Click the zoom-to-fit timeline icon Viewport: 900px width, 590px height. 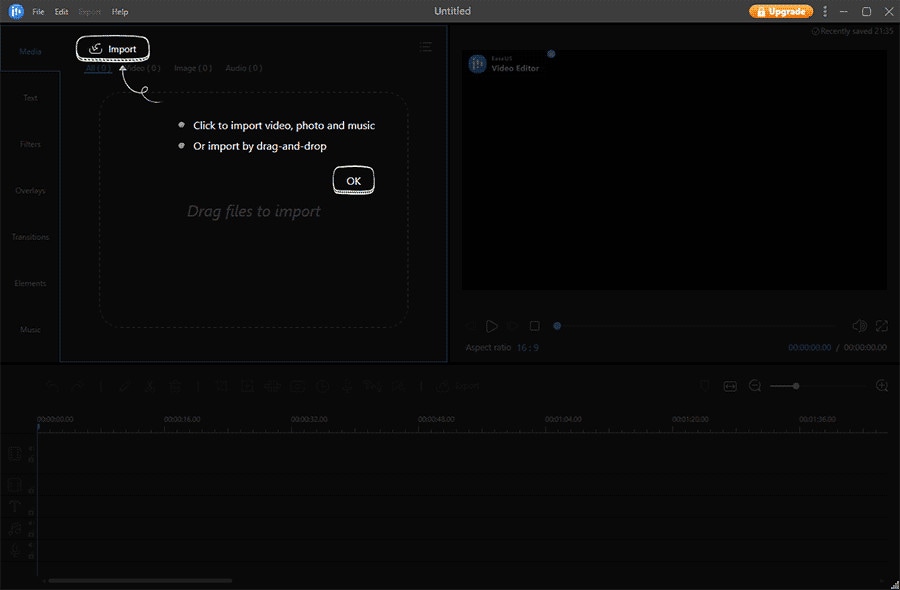click(x=730, y=387)
